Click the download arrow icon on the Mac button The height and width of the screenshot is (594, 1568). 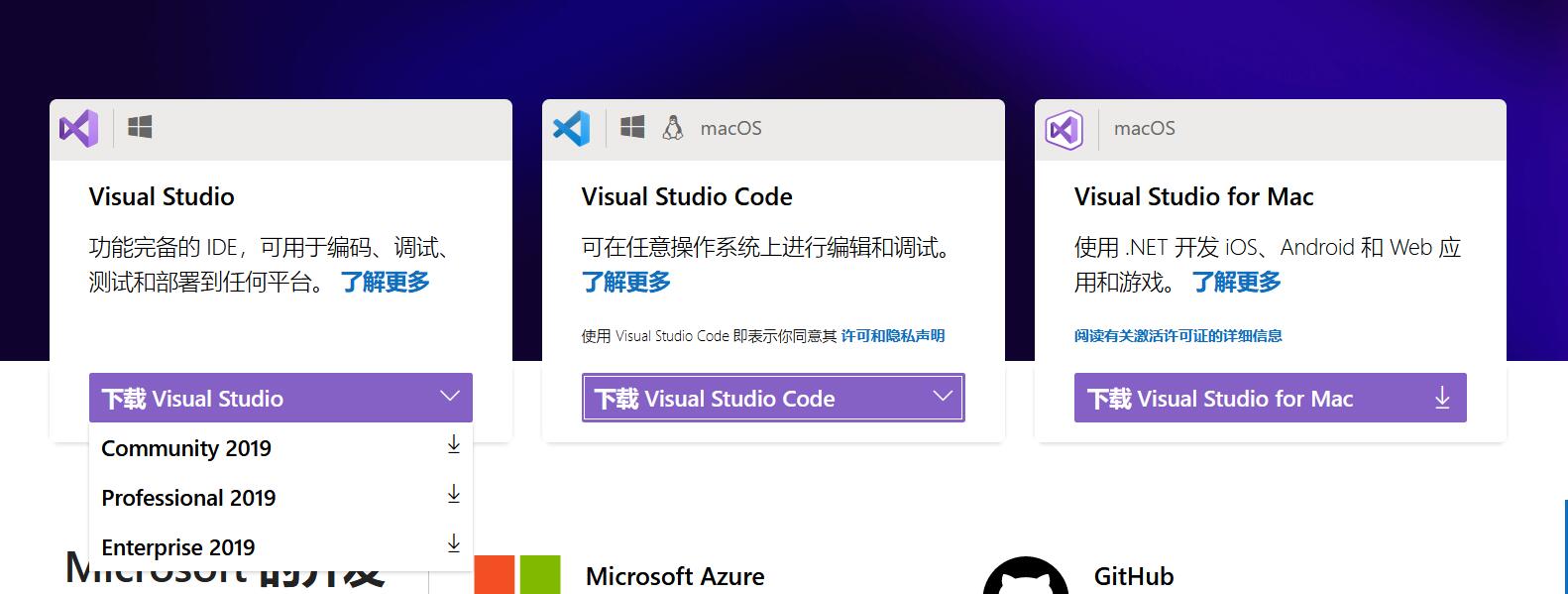tap(1442, 399)
